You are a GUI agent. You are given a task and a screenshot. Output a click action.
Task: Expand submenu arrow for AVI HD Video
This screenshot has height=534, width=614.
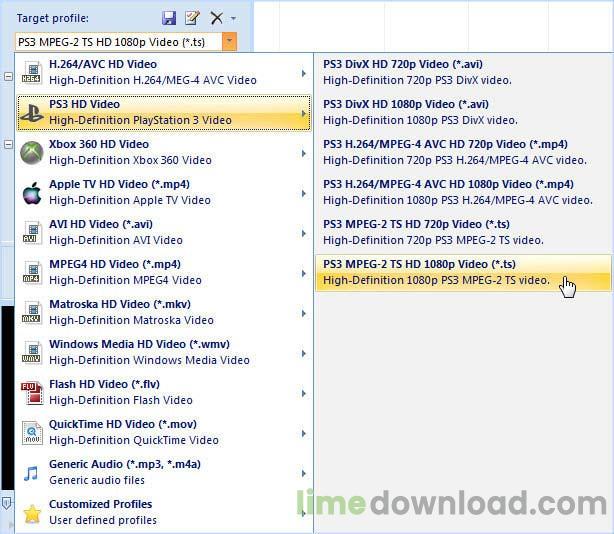click(x=303, y=233)
